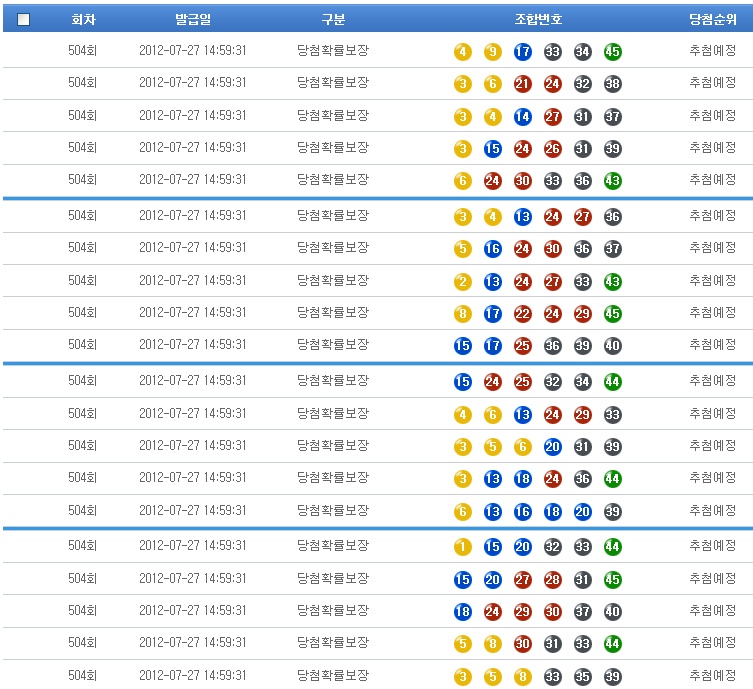Click the red number 21 ball
This screenshot has height=689, width=753.
pyautogui.click(x=522, y=84)
